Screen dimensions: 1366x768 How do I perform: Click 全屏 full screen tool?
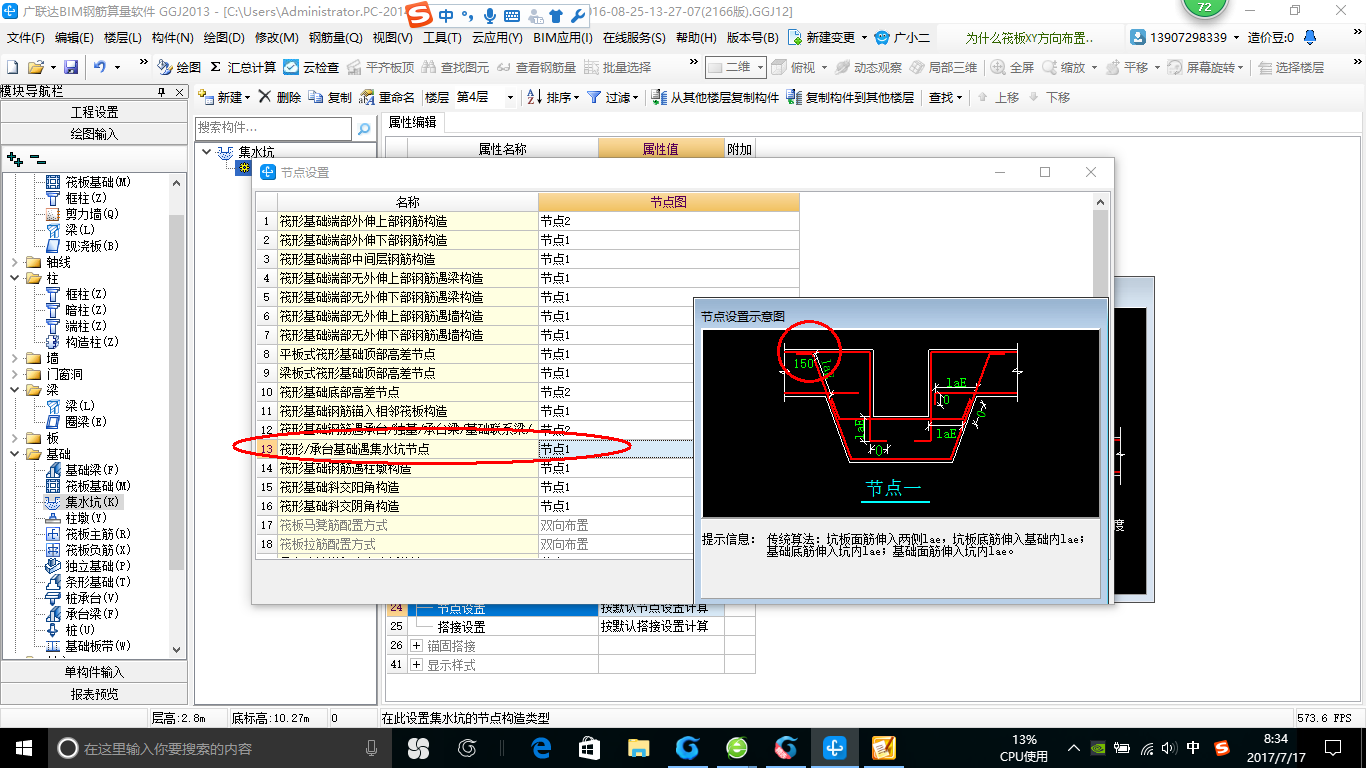pyautogui.click(x=1013, y=67)
